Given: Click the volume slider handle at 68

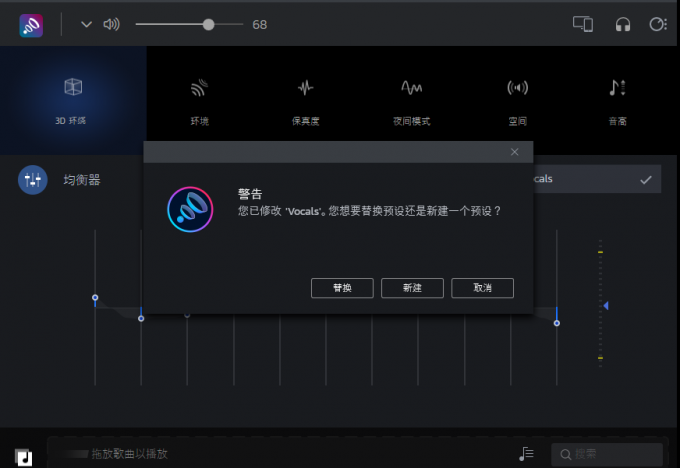Looking at the screenshot, I should pyautogui.click(x=208, y=25).
